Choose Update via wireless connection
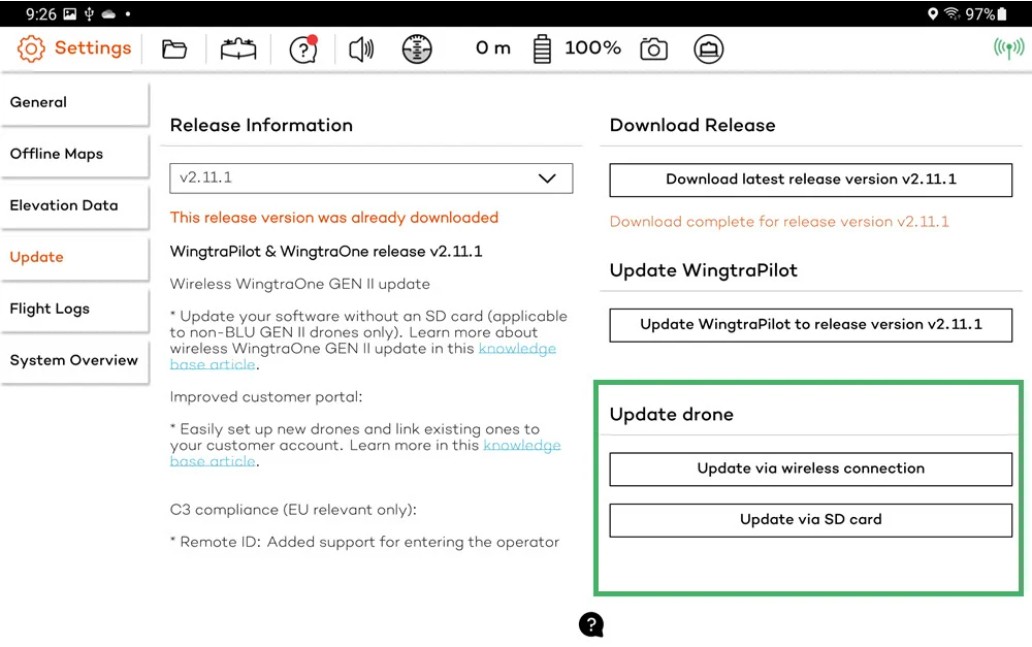 pyautogui.click(x=811, y=469)
